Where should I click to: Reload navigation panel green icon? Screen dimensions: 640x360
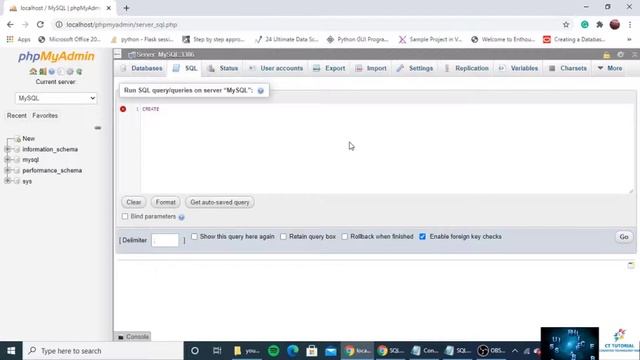(79, 72)
